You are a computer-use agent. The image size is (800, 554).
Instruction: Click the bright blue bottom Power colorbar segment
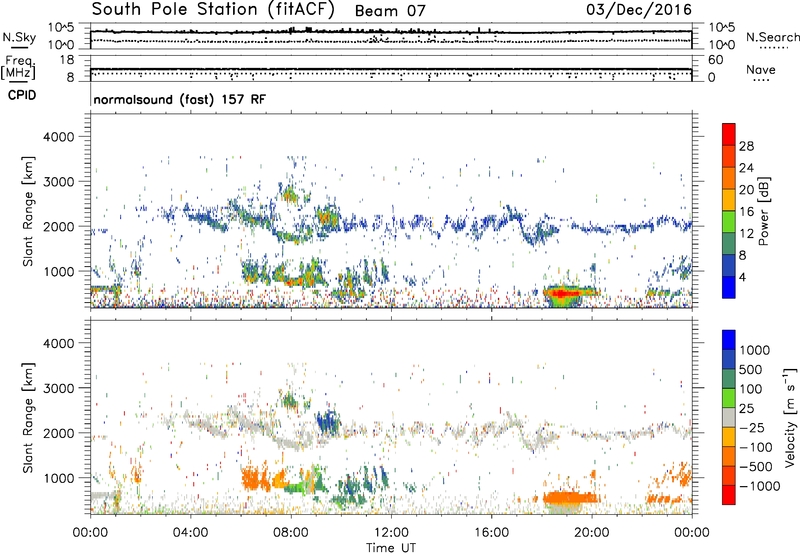(729, 287)
